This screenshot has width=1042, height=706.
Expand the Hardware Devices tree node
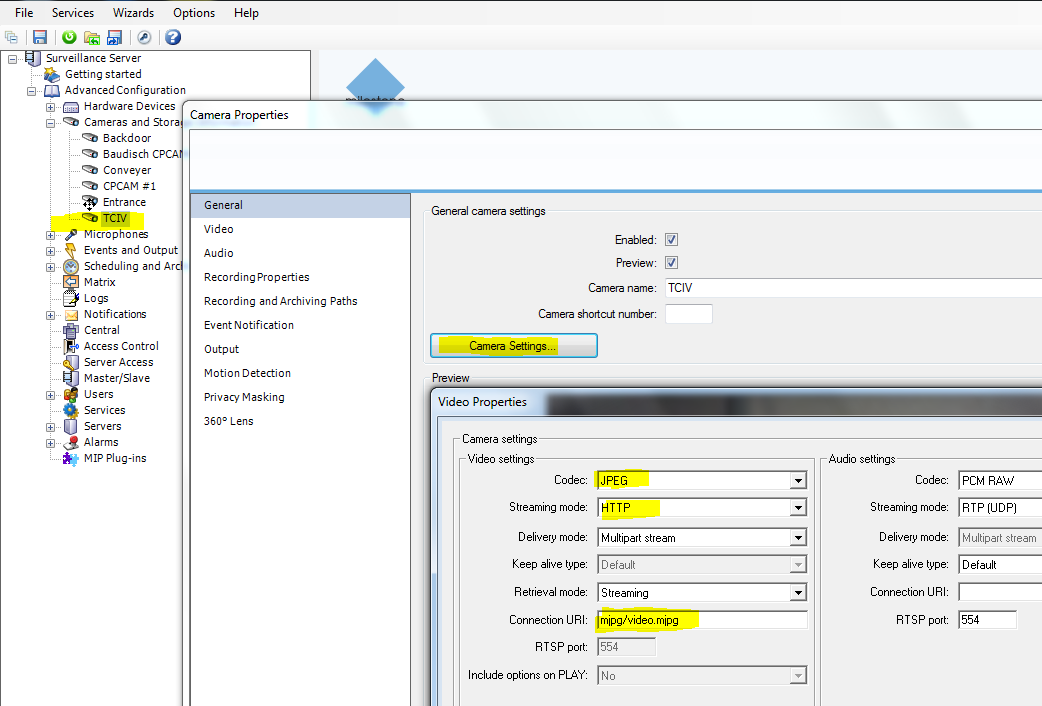(x=50, y=106)
